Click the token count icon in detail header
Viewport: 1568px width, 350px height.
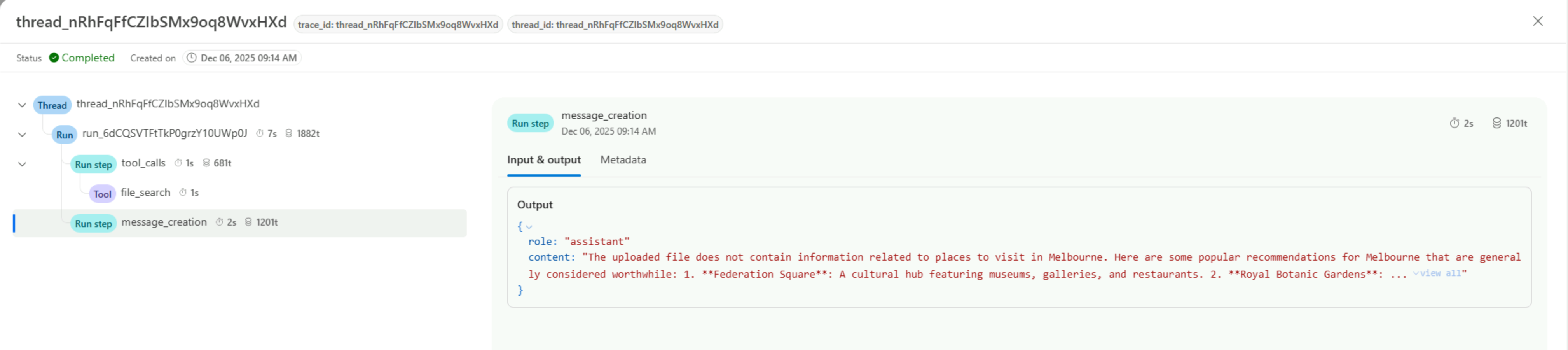coord(1497,123)
